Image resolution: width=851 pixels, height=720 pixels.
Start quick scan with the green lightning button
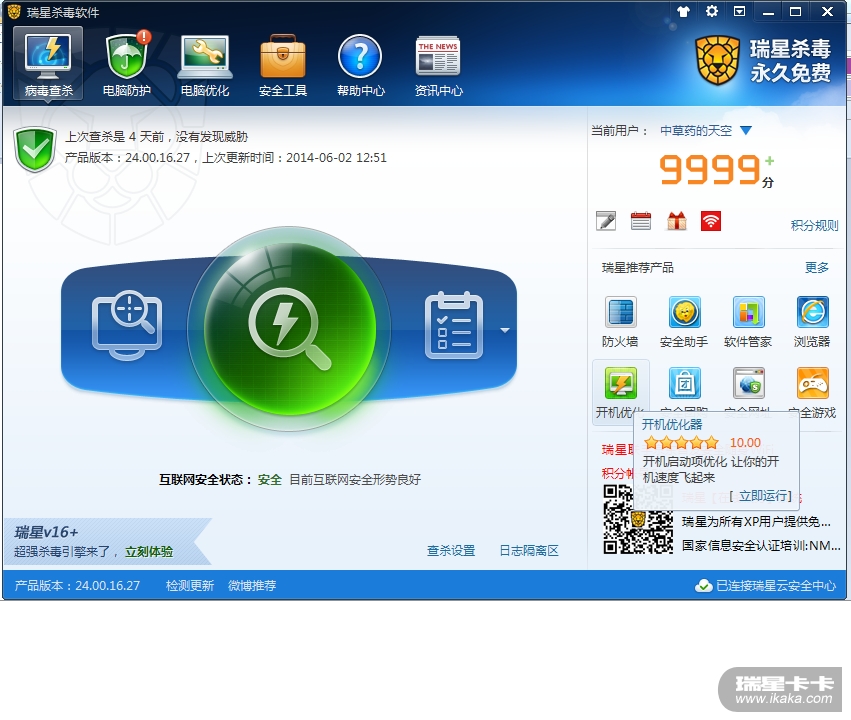pyautogui.click(x=289, y=329)
